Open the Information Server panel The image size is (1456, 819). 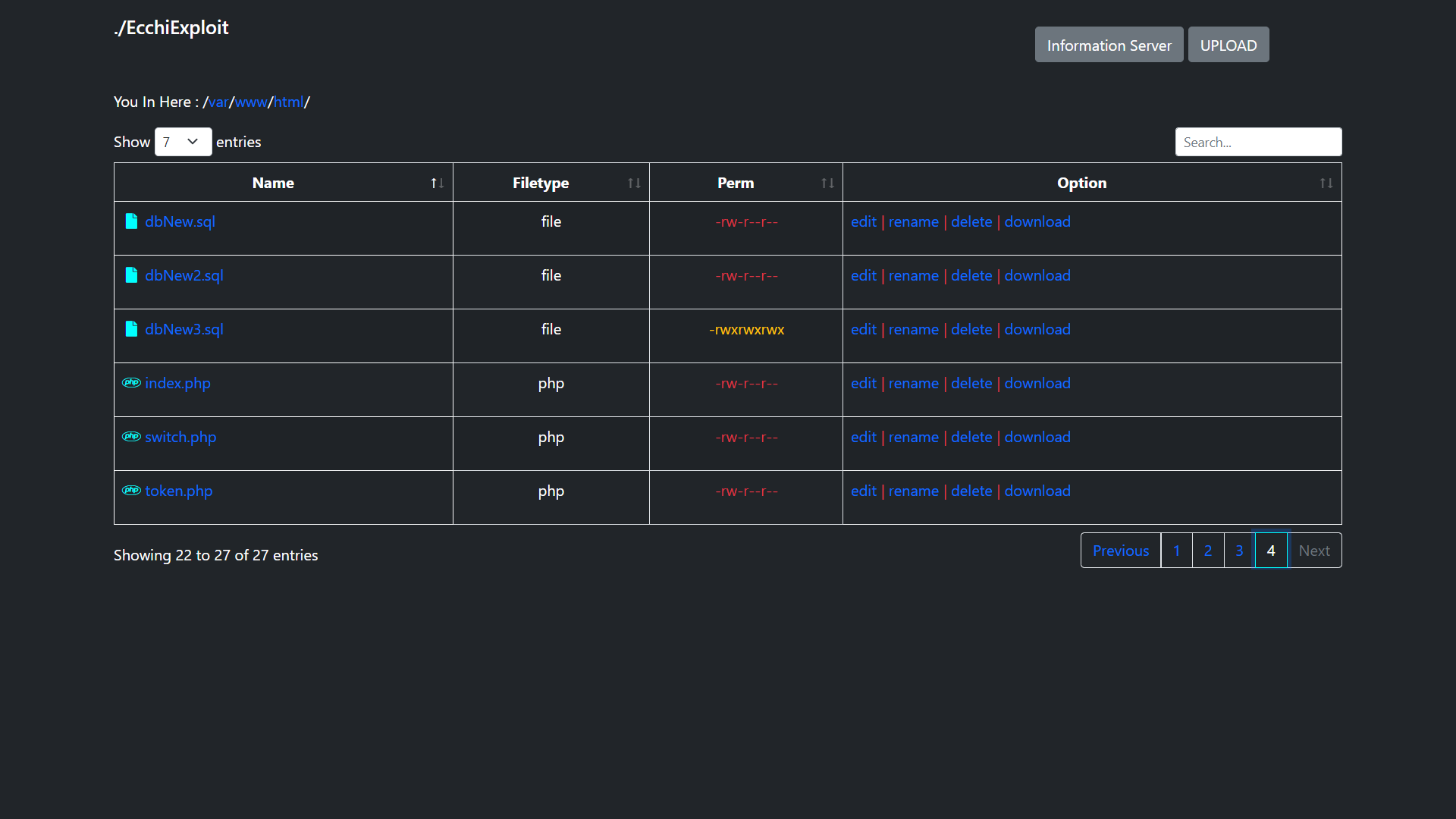pos(1109,45)
